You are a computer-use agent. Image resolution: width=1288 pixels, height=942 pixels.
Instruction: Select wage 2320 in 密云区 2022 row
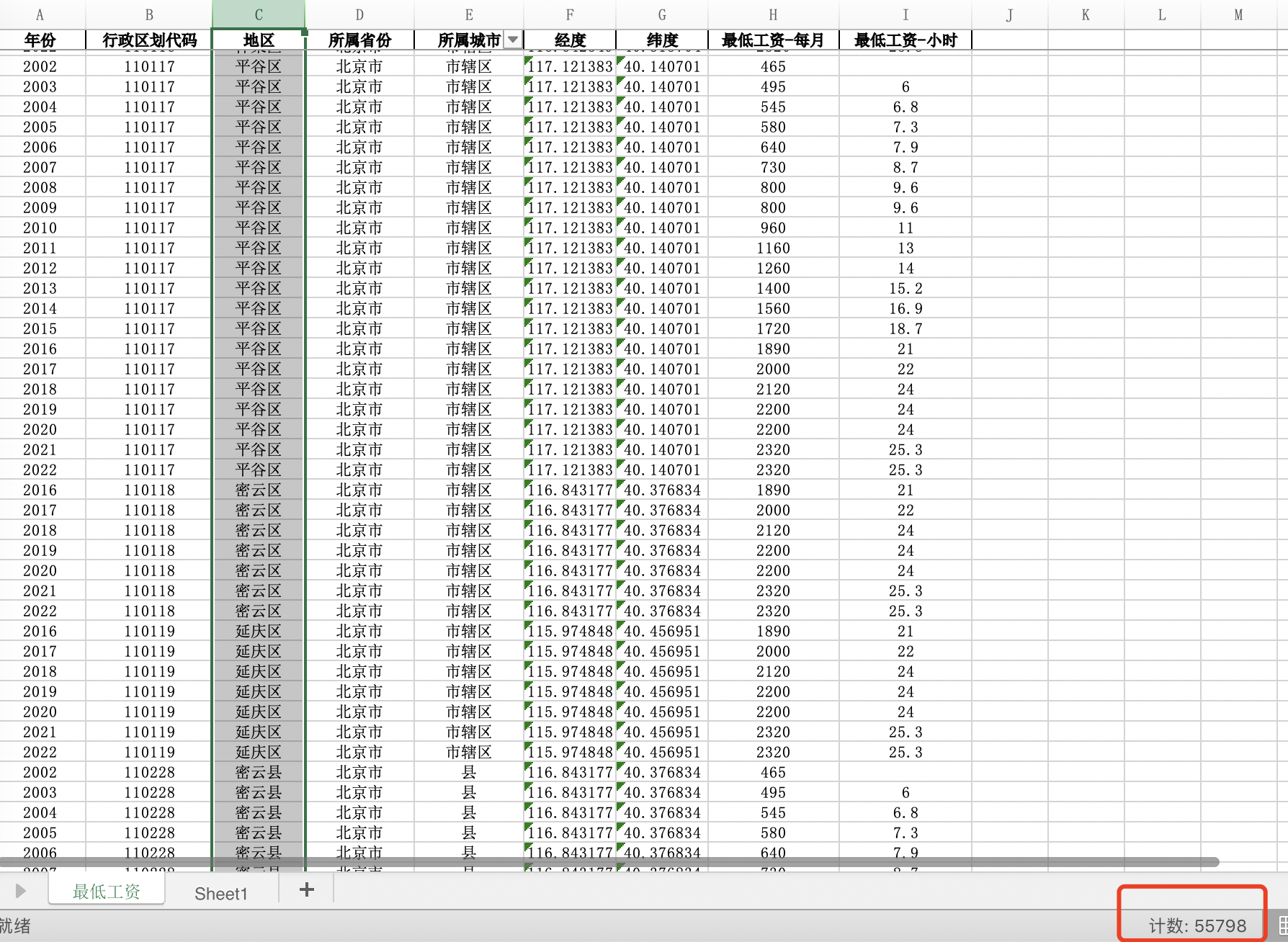click(773, 611)
